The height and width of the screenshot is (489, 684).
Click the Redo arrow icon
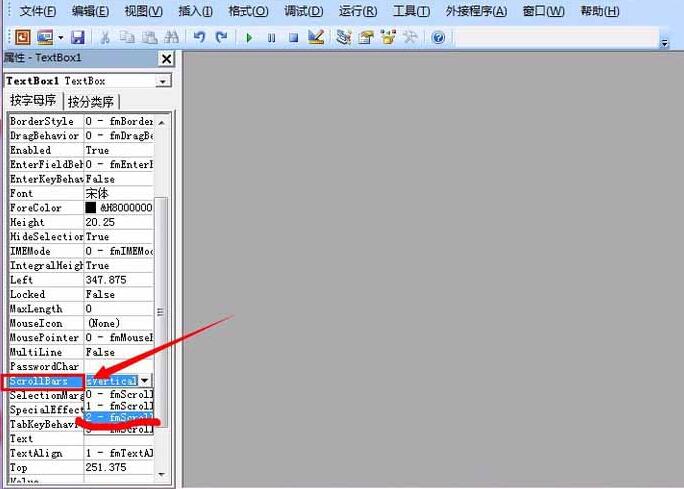tap(221, 37)
